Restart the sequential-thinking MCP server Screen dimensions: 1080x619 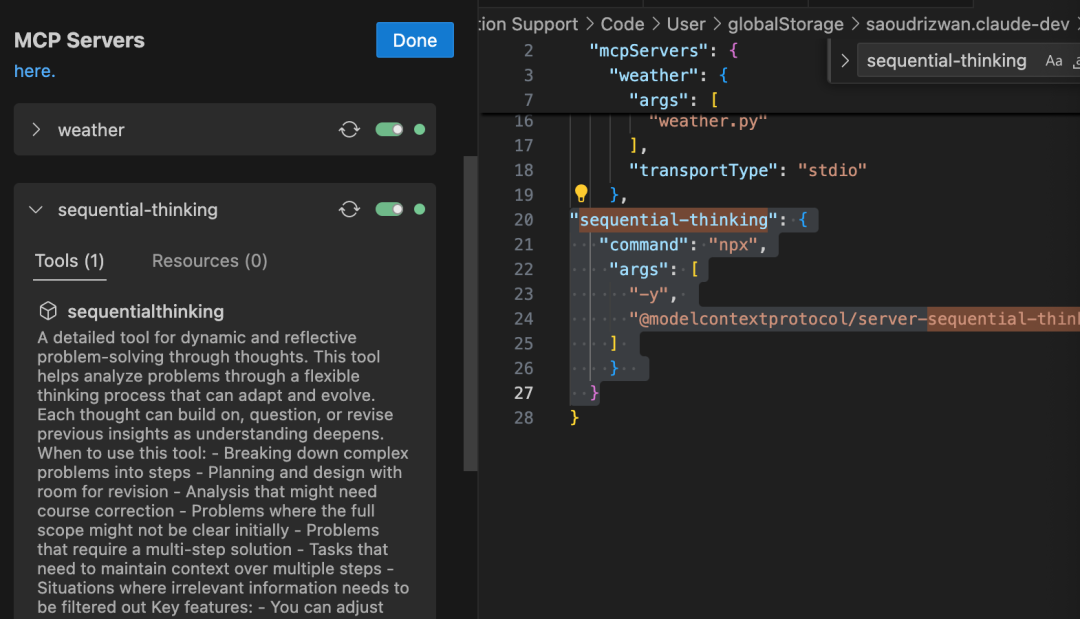pyautogui.click(x=349, y=210)
